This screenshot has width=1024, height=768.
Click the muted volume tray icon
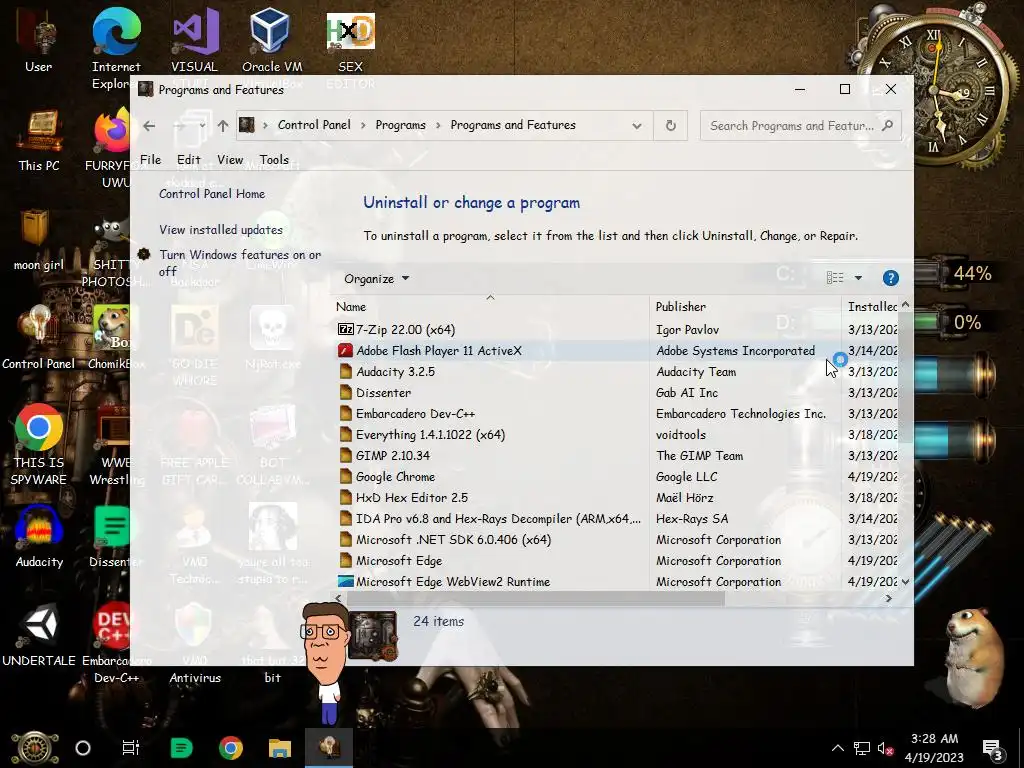click(x=886, y=748)
